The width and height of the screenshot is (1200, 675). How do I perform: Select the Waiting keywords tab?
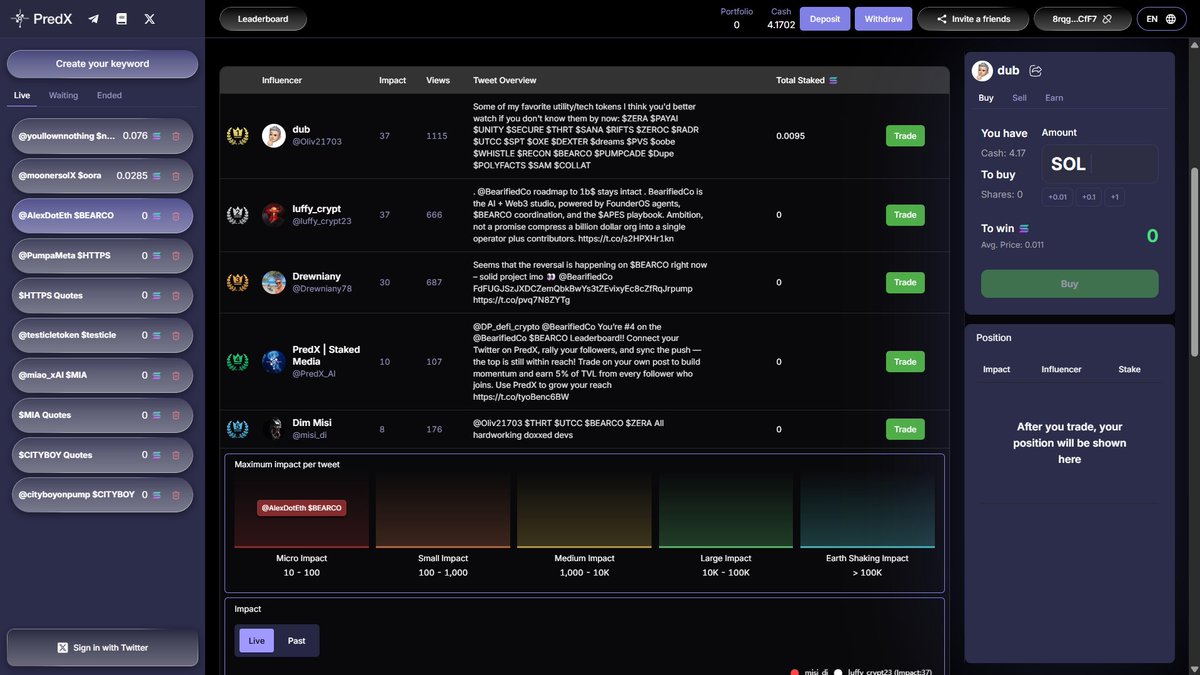coord(63,95)
